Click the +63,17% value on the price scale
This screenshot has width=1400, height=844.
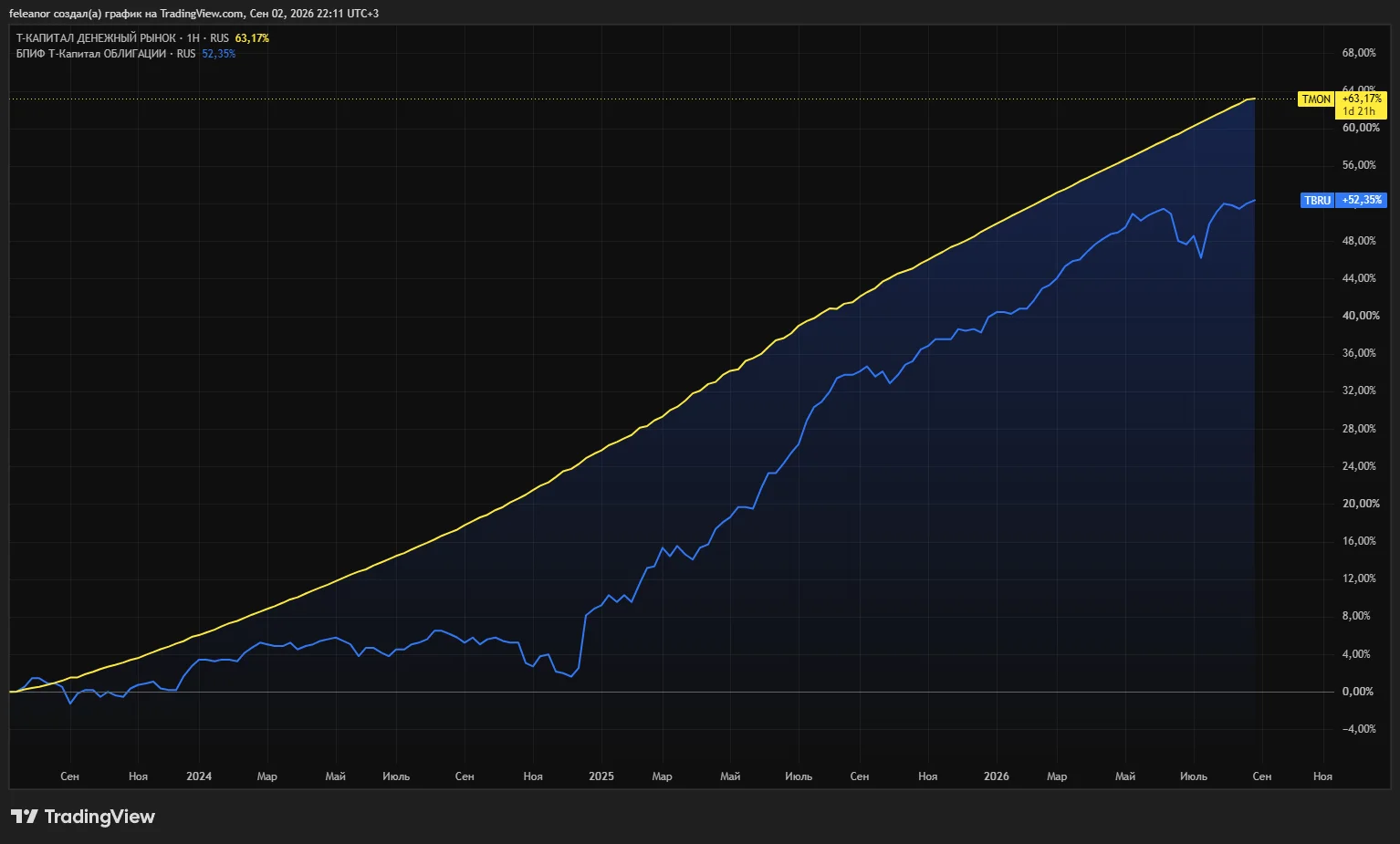tap(1362, 99)
